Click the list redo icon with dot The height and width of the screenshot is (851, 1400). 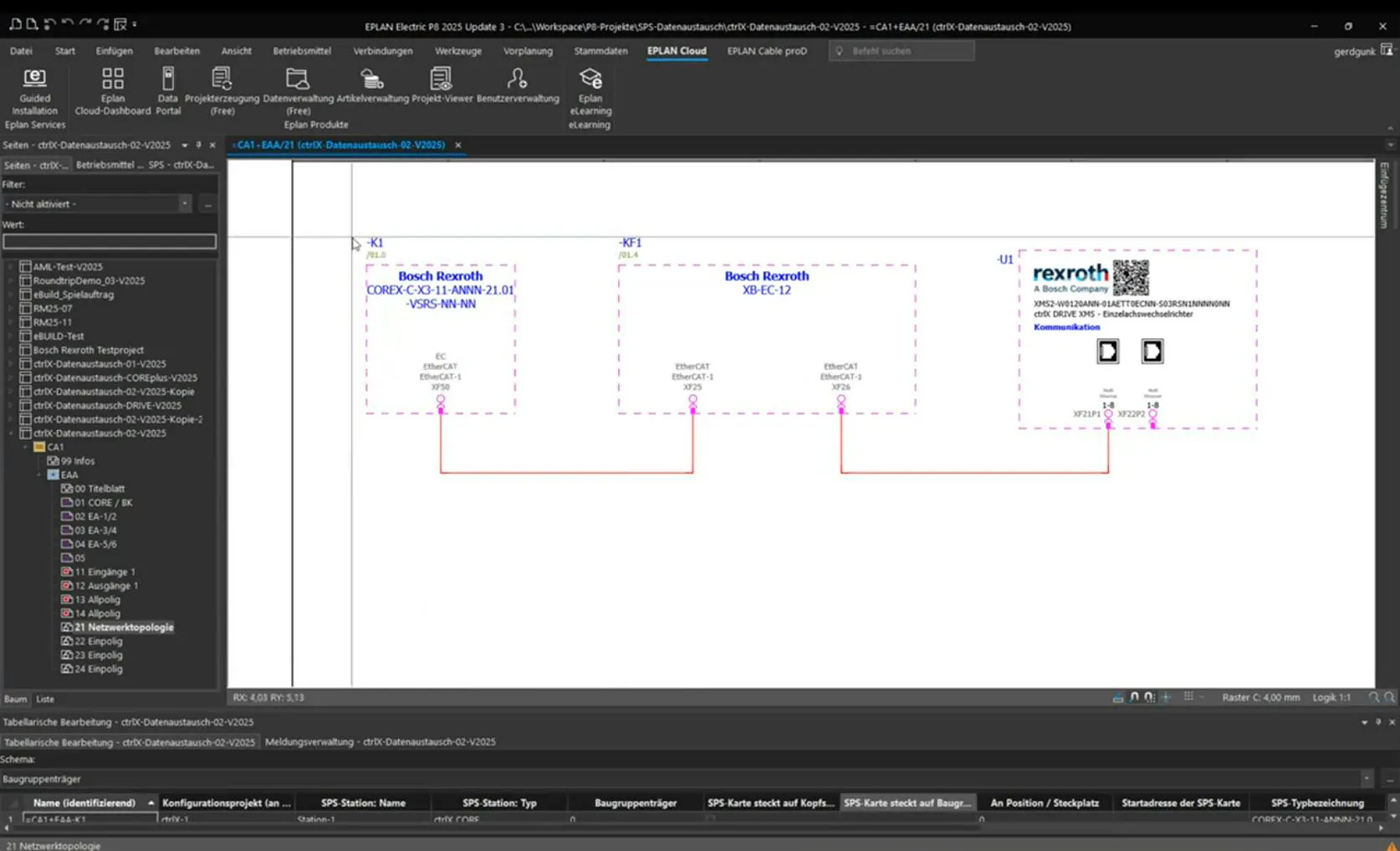102,24
